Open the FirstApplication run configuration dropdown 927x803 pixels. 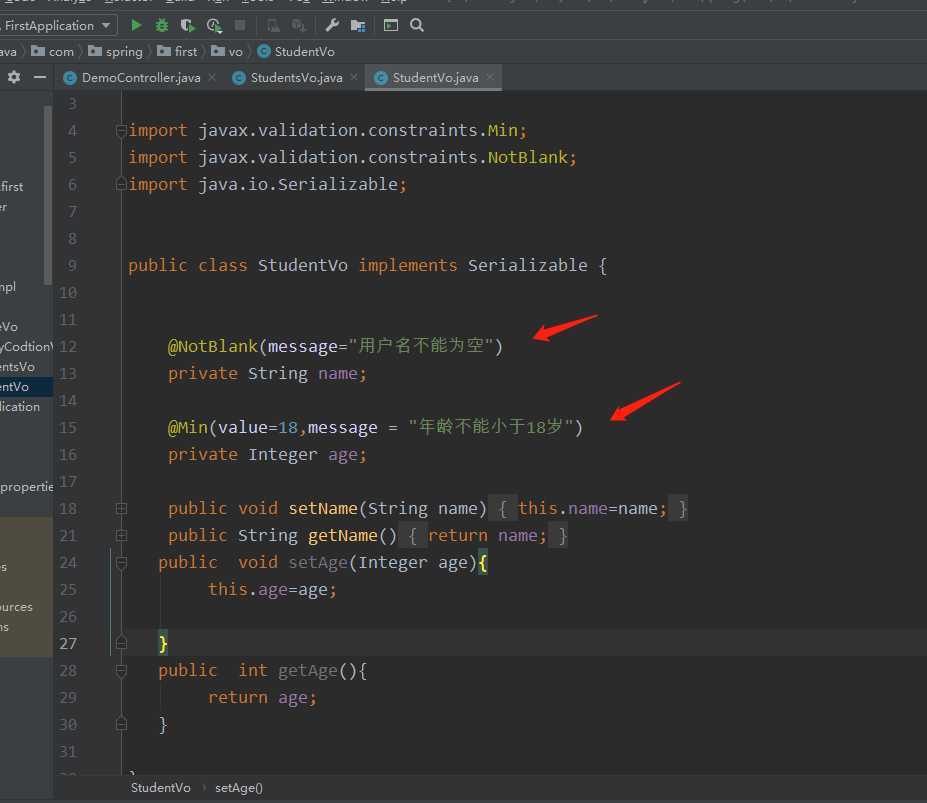click(x=58, y=25)
